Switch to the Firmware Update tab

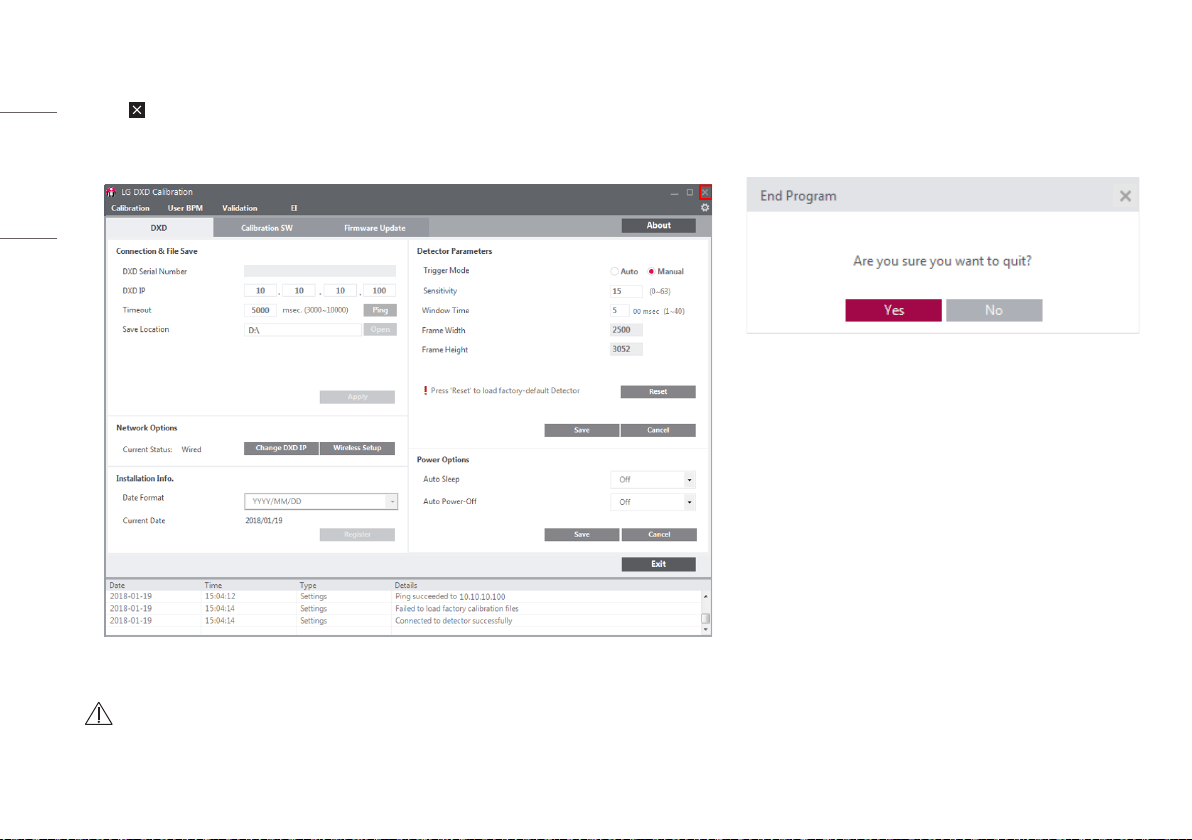pyautogui.click(x=375, y=228)
